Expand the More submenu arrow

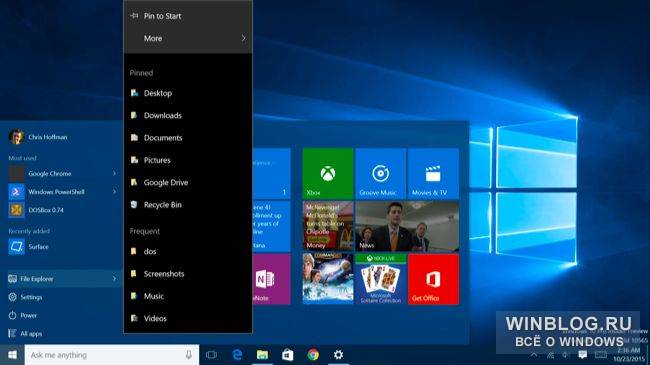(243, 38)
